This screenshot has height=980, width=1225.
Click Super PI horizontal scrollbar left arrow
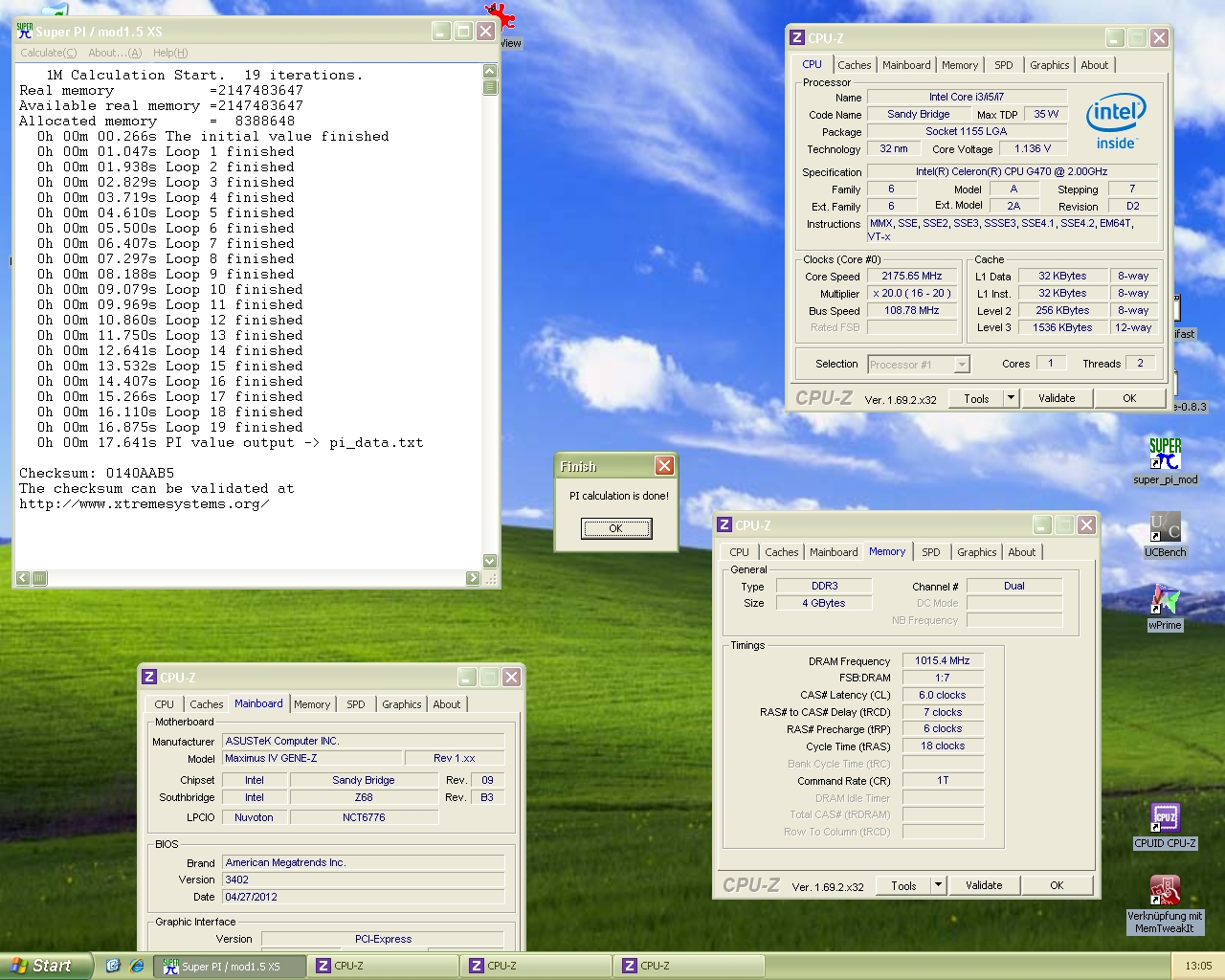(23, 578)
